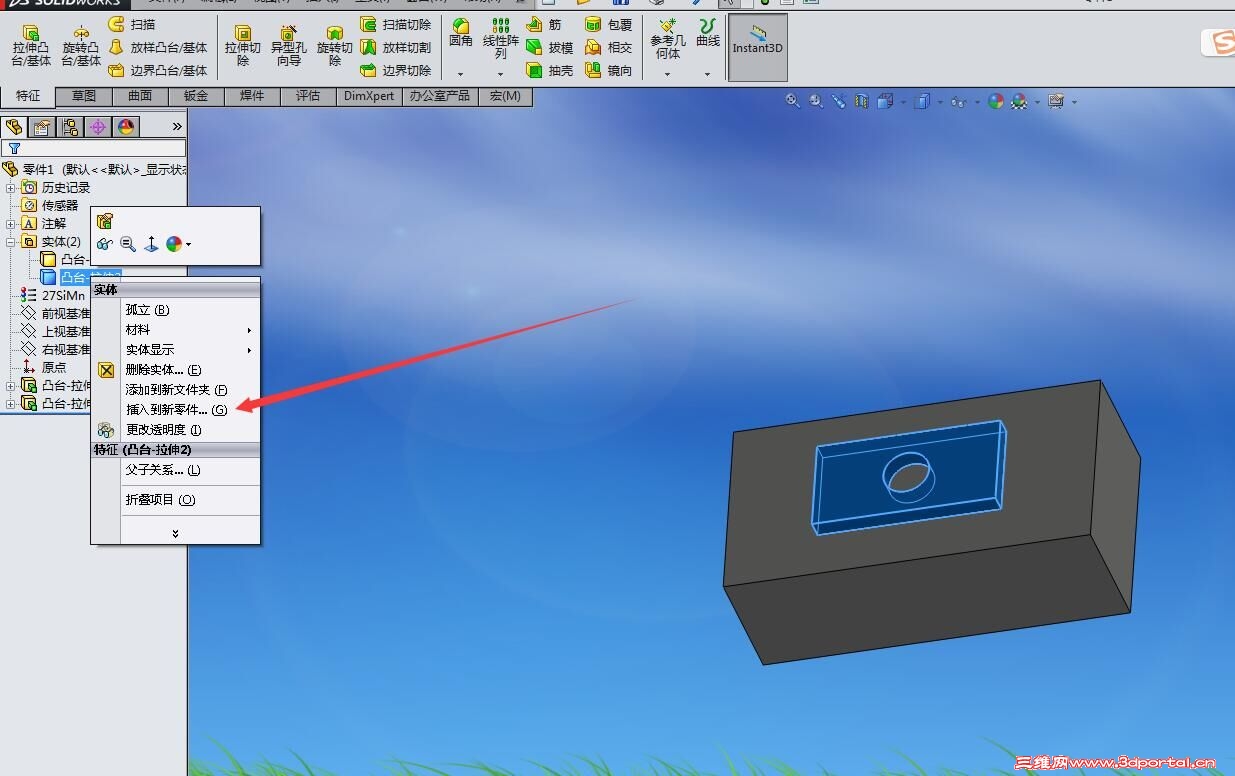Choose the 拔模 draft tool
The width and height of the screenshot is (1235, 776).
[x=550, y=47]
